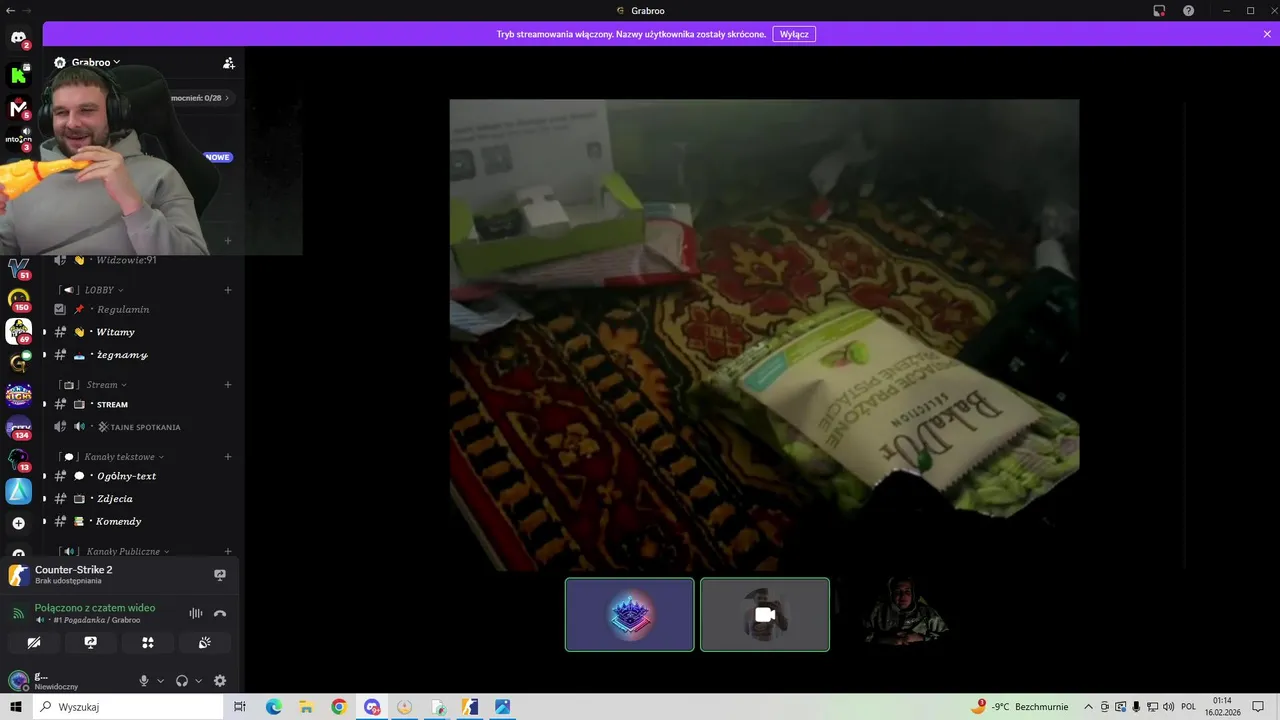The height and width of the screenshot is (720, 1280).
Task: Disconnect from the voice call
Action: (x=220, y=613)
